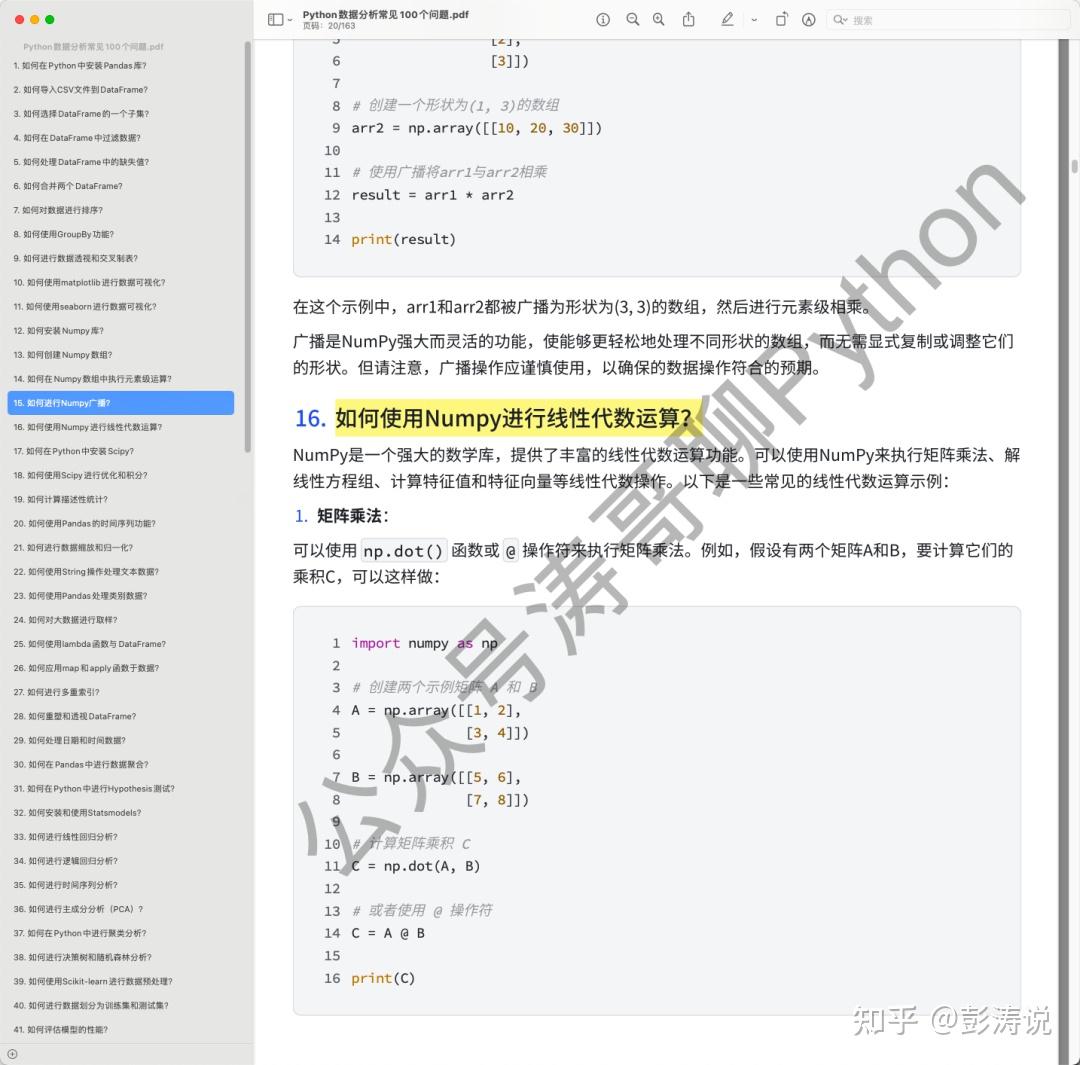
Task: Open the Share menu icon
Action: (x=688, y=19)
